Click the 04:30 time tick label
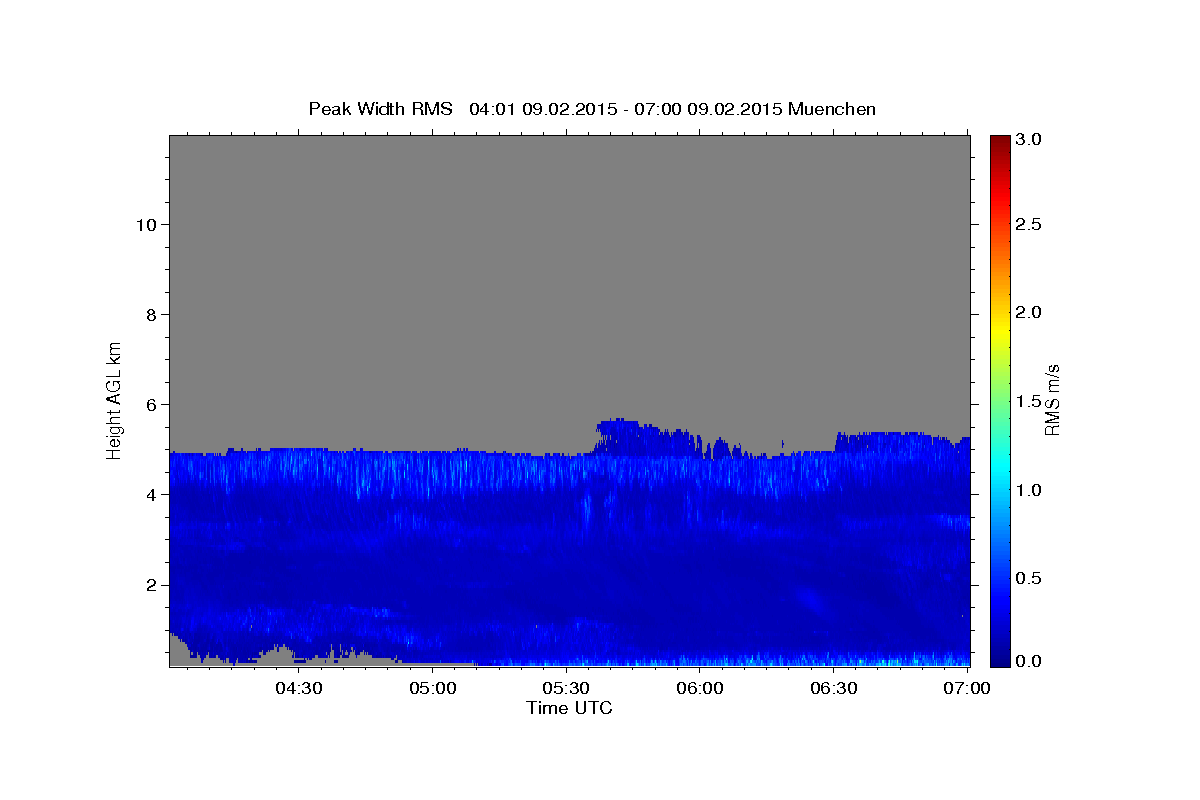Image resolution: width=1200 pixels, height=800 pixels. (298, 688)
